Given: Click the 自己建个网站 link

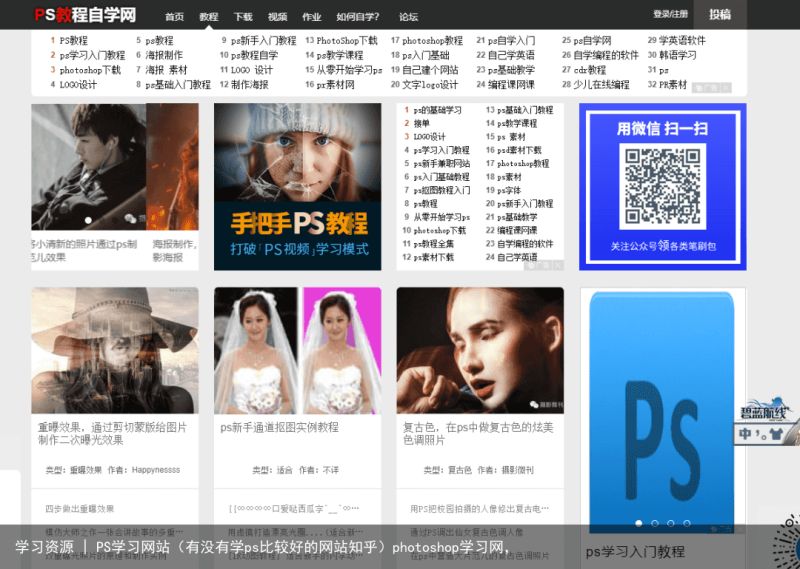Looking at the screenshot, I should [x=430, y=70].
